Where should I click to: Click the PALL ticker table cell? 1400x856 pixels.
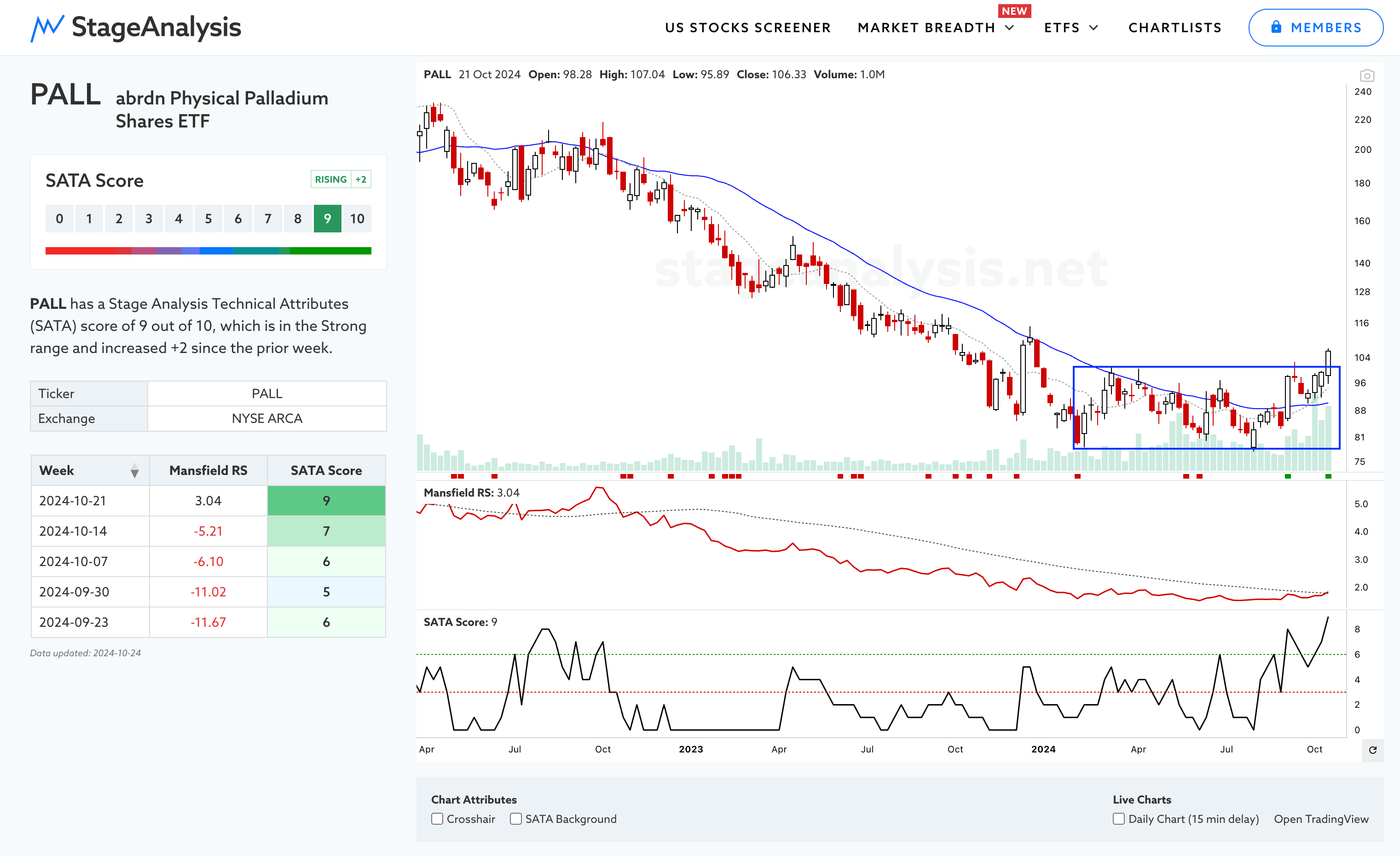coord(267,393)
